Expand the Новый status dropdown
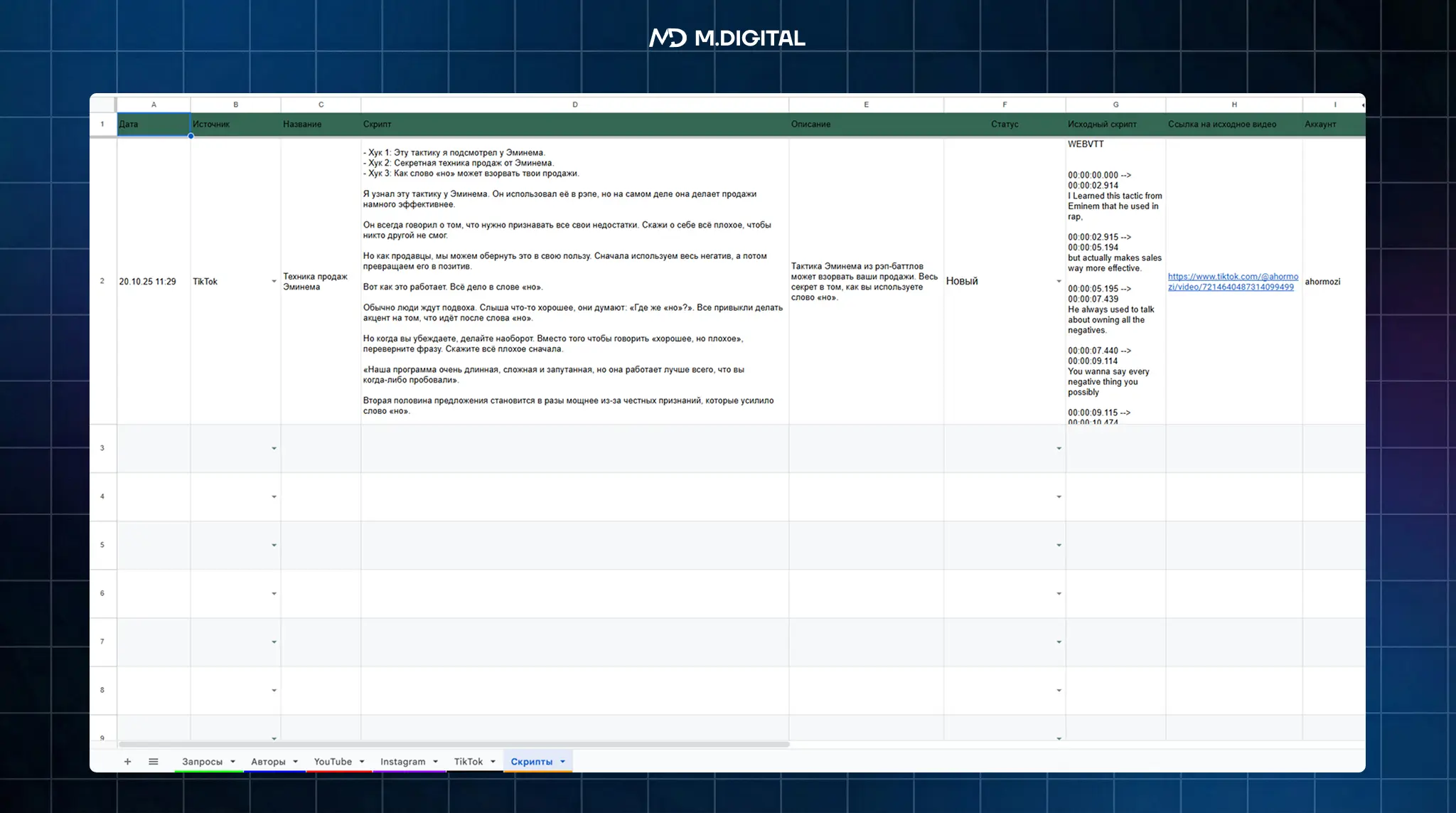This screenshot has height=813, width=1456. tap(1059, 282)
